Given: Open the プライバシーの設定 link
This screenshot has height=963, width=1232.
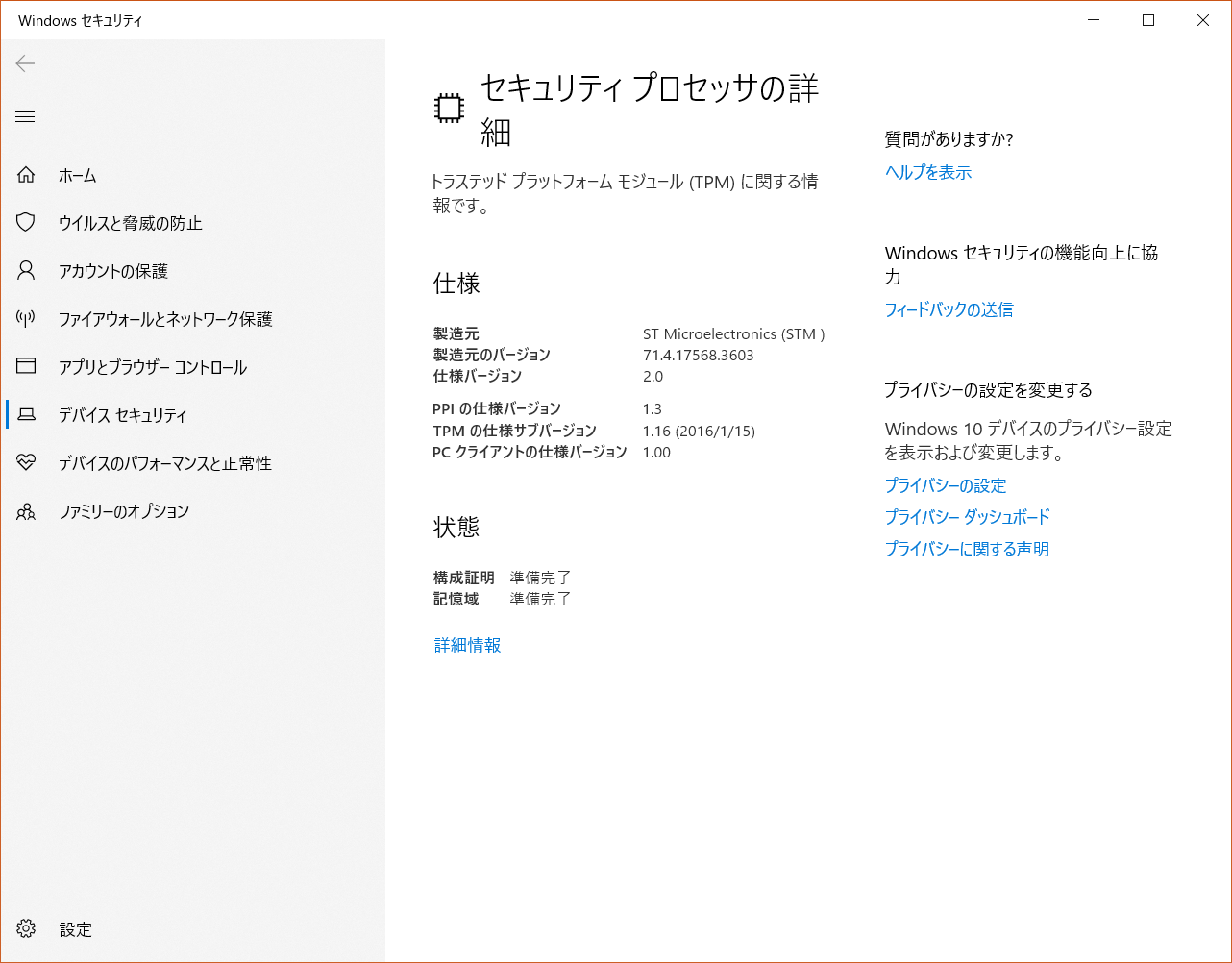Looking at the screenshot, I should click(x=945, y=485).
